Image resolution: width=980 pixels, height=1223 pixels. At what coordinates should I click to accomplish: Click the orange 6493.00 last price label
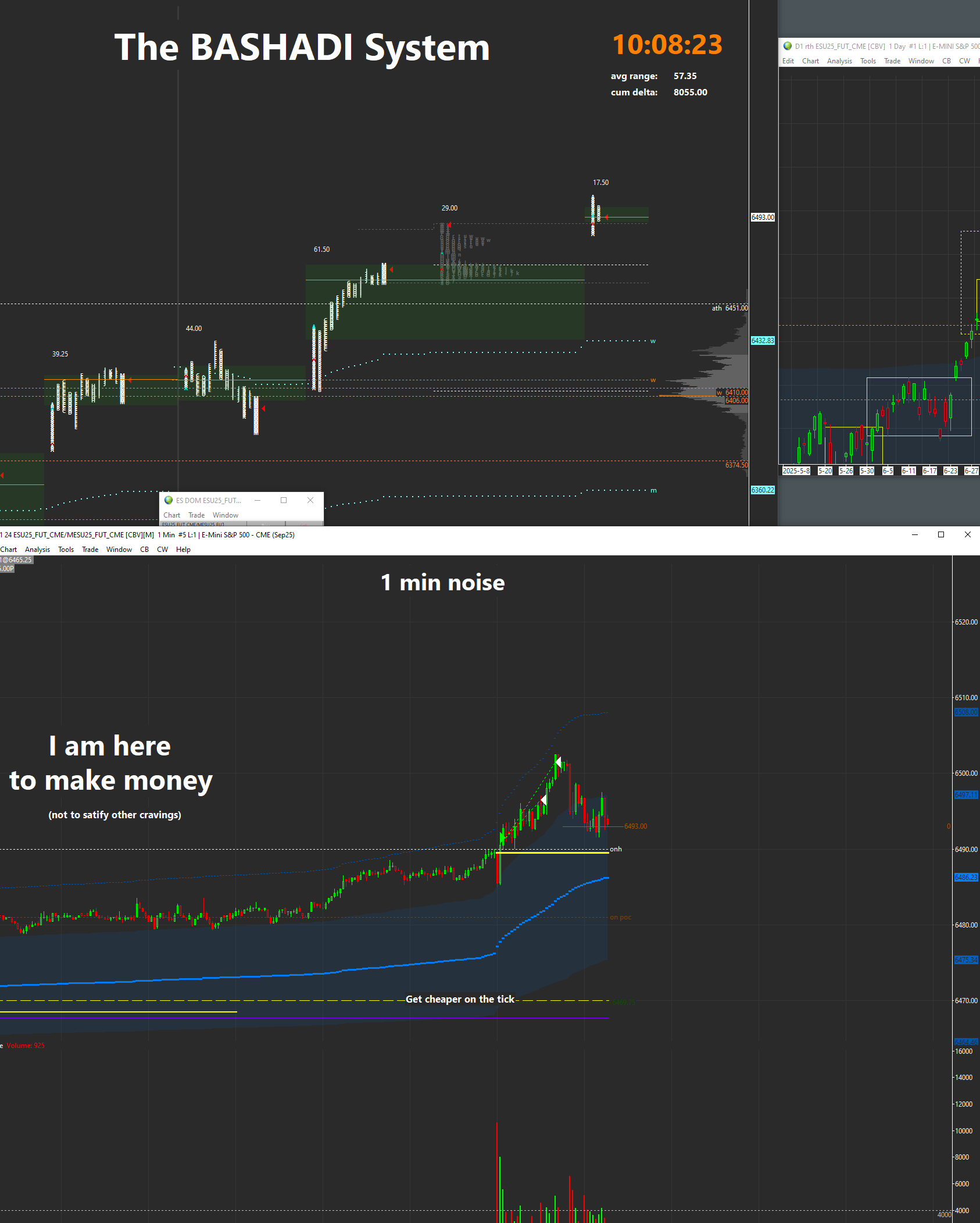tap(635, 826)
